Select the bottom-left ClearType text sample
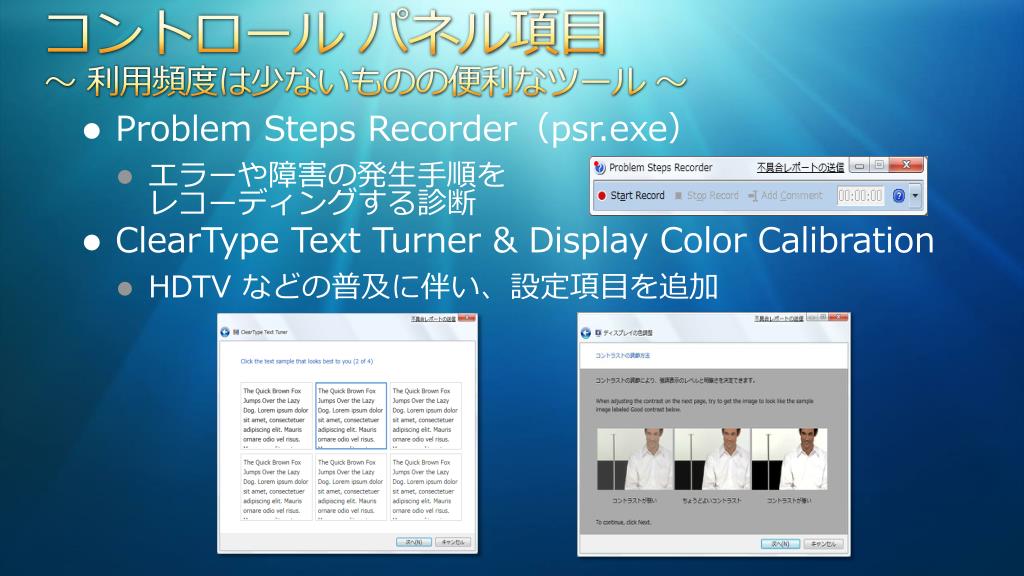This screenshot has width=1024, height=576. [276, 487]
